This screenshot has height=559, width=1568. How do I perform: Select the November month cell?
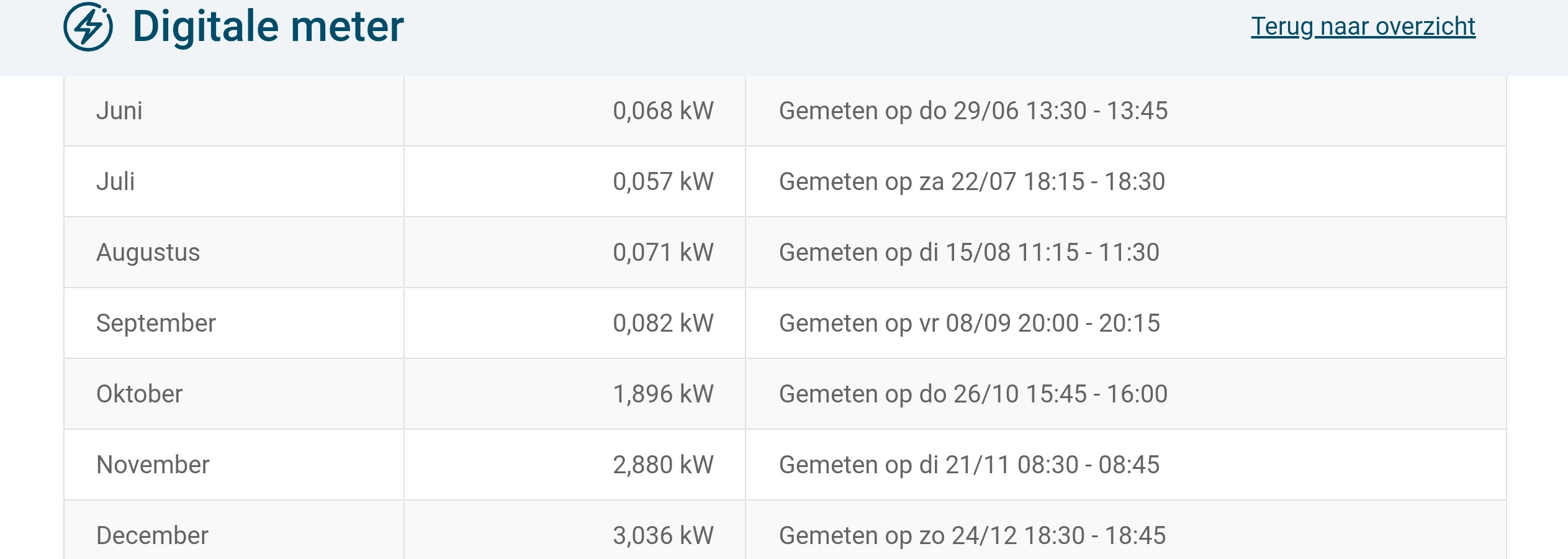click(x=153, y=465)
